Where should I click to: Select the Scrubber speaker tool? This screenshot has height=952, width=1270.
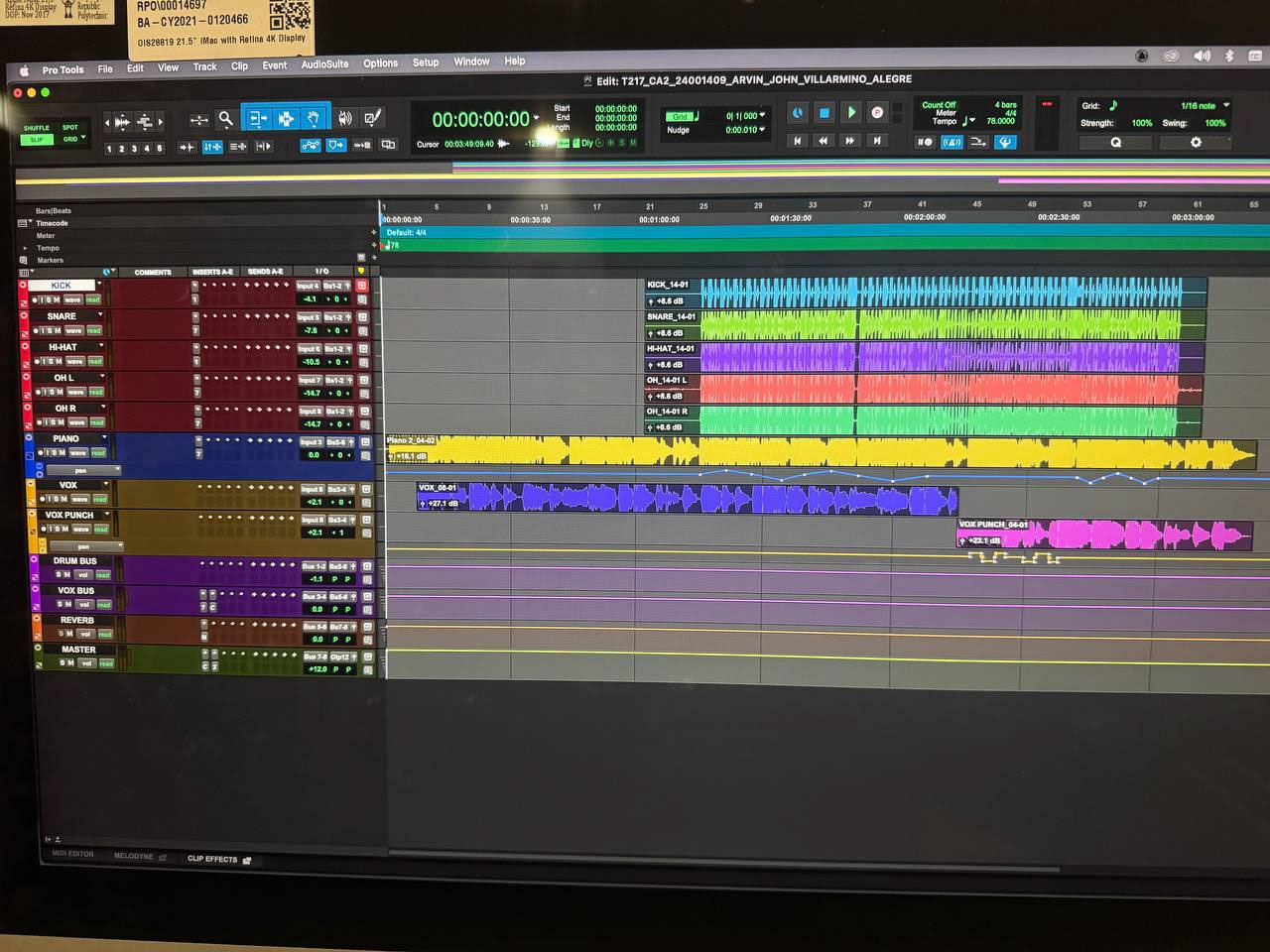[x=344, y=119]
